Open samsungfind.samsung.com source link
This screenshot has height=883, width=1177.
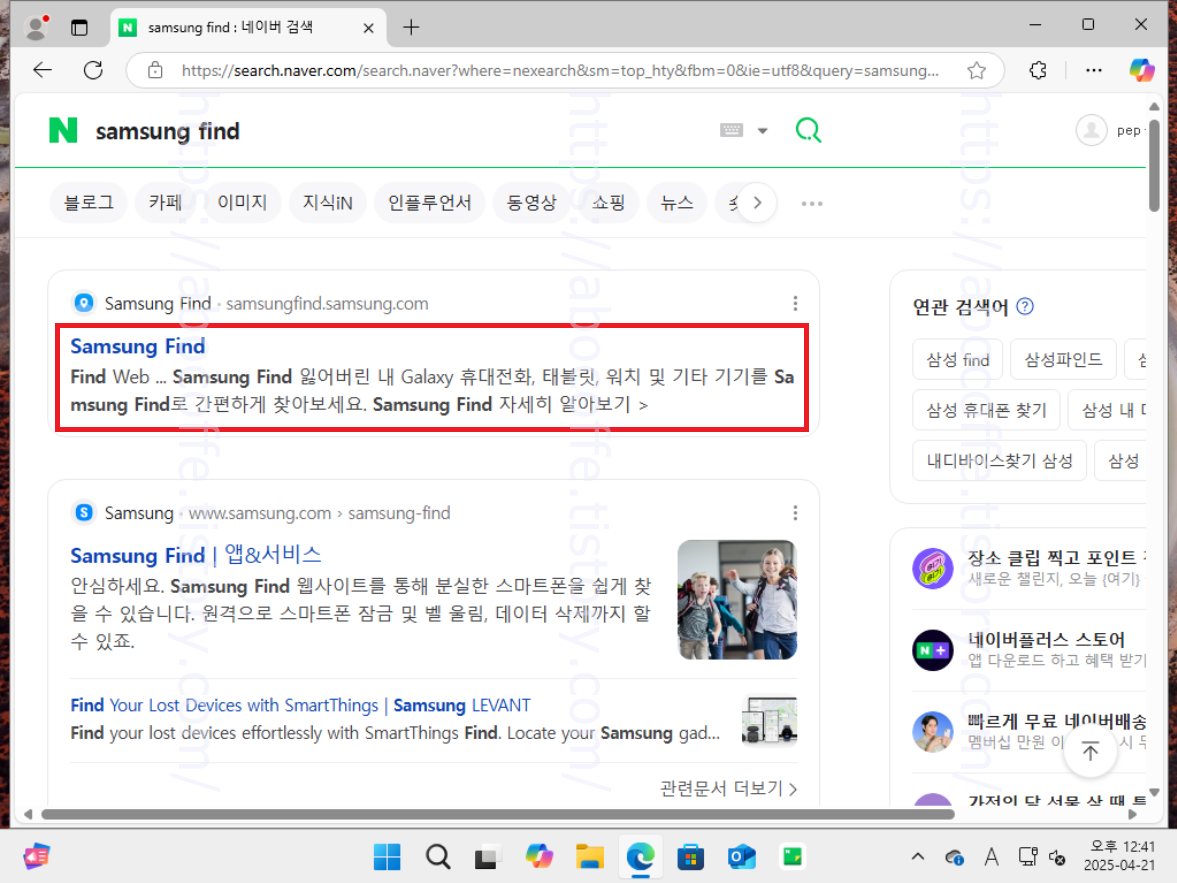(x=327, y=303)
